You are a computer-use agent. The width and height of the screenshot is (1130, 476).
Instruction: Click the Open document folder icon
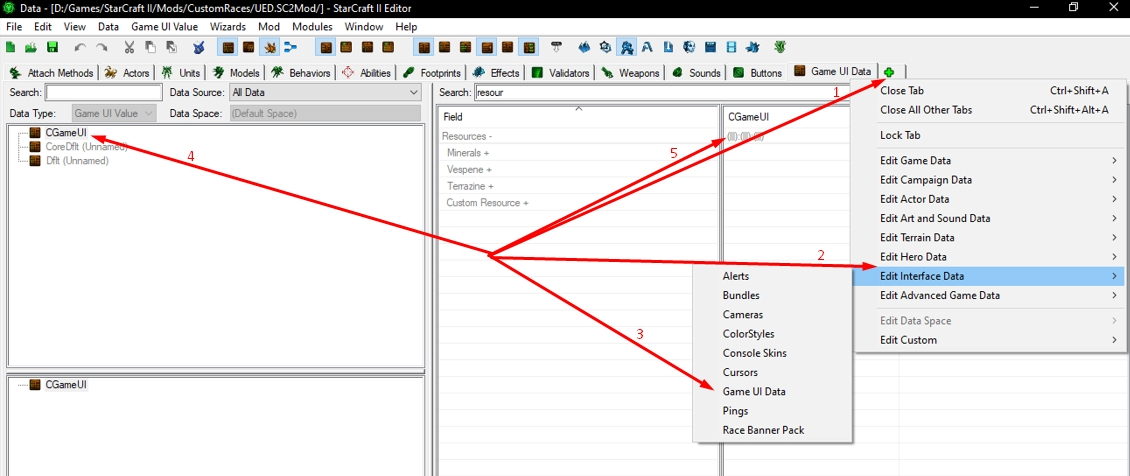pyautogui.click(x=31, y=48)
